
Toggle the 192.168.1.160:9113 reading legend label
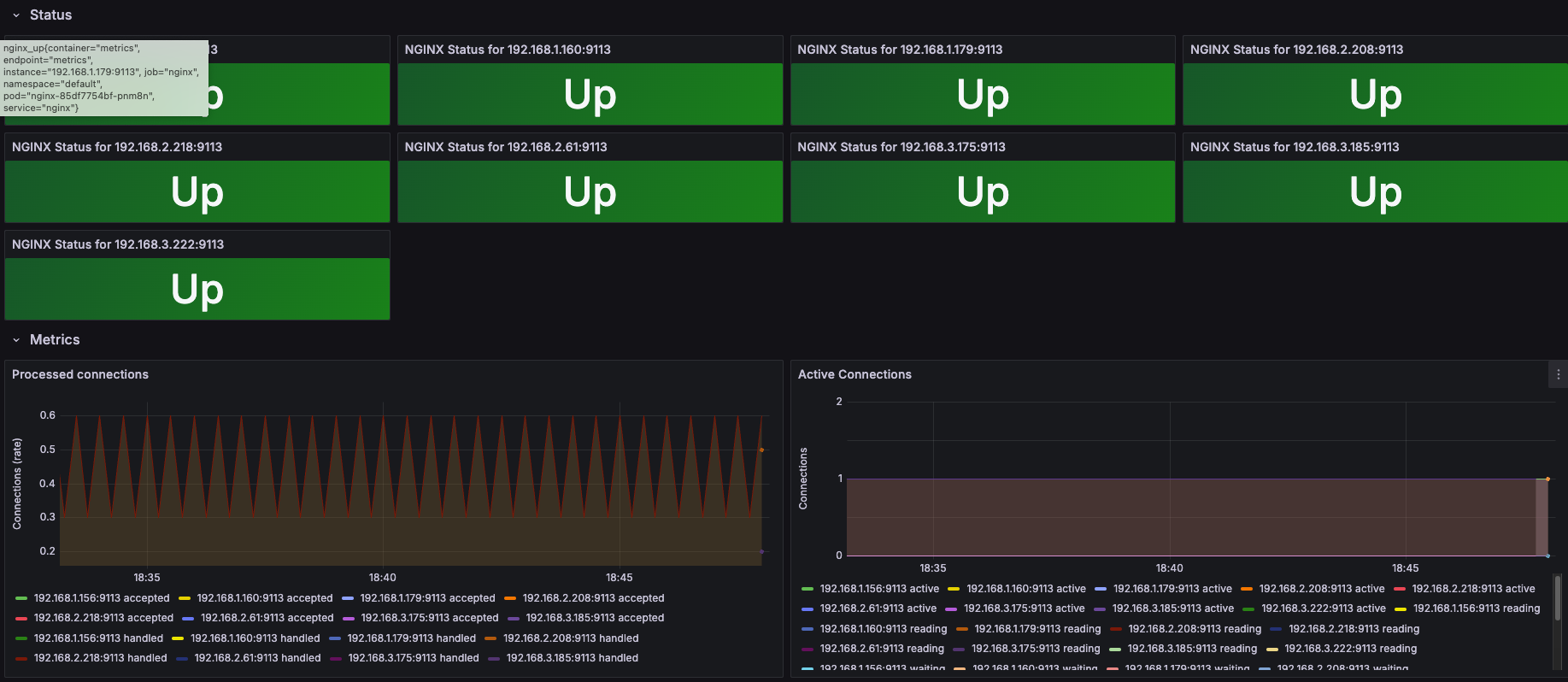884,629
